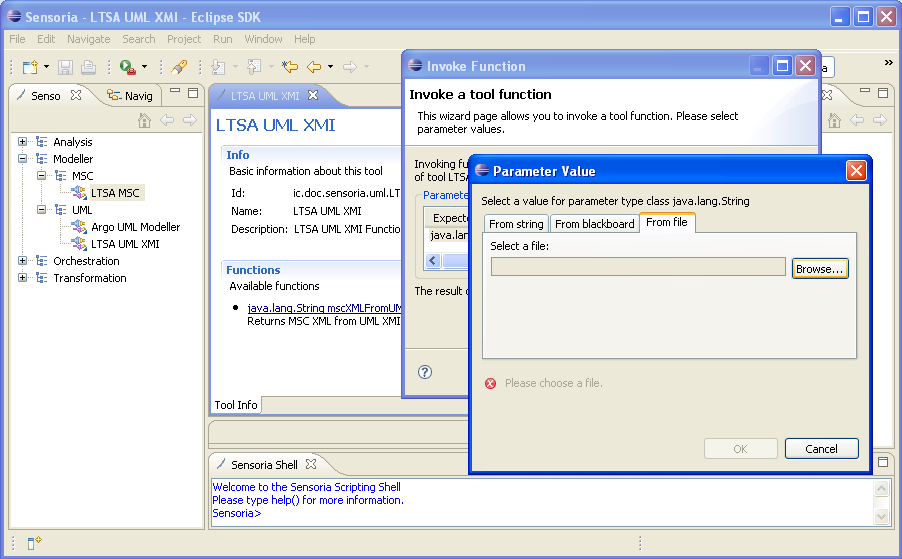
Task: Open the java.lang.String mscXMLFromUML link
Action: 324,308
